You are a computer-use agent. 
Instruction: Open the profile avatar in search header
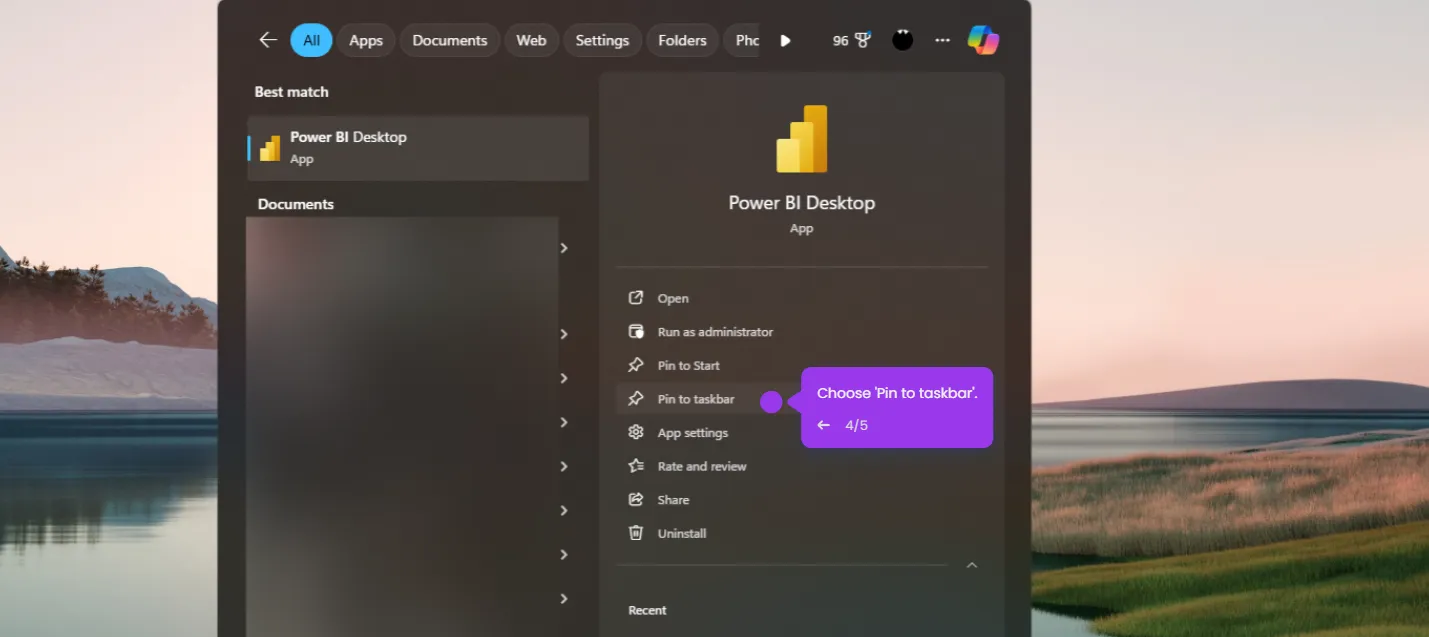click(903, 40)
